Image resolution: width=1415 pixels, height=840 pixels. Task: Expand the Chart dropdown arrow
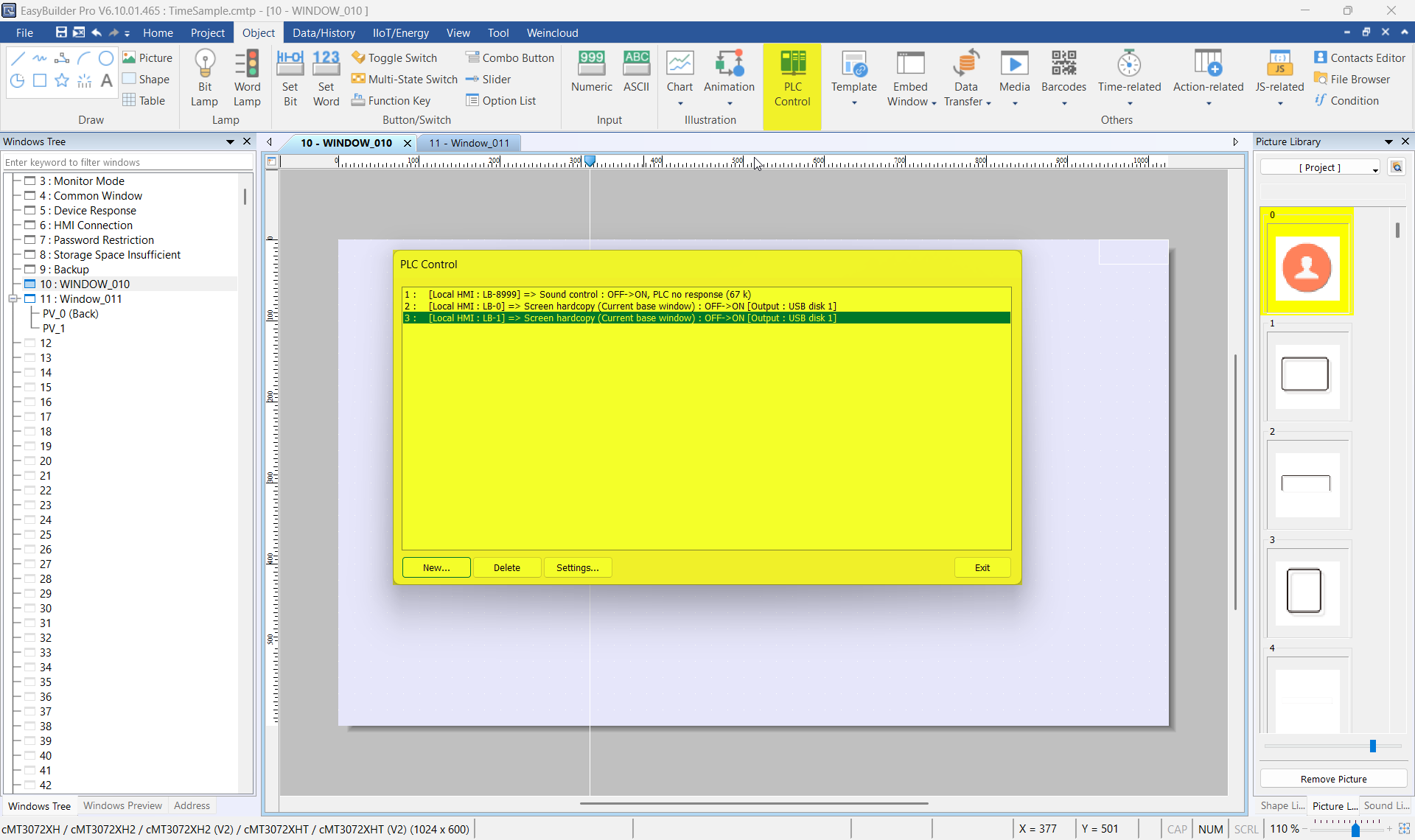tap(679, 104)
